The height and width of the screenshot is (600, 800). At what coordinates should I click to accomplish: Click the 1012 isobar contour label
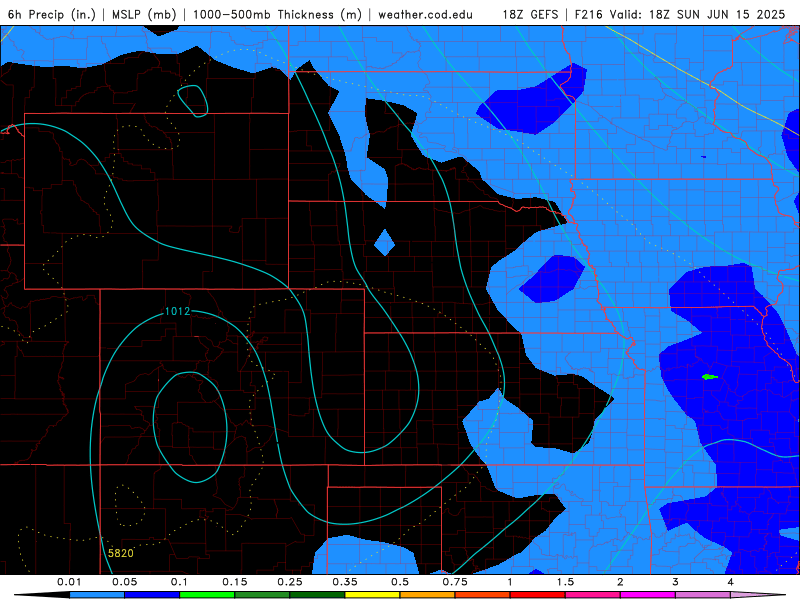point(178,311)
